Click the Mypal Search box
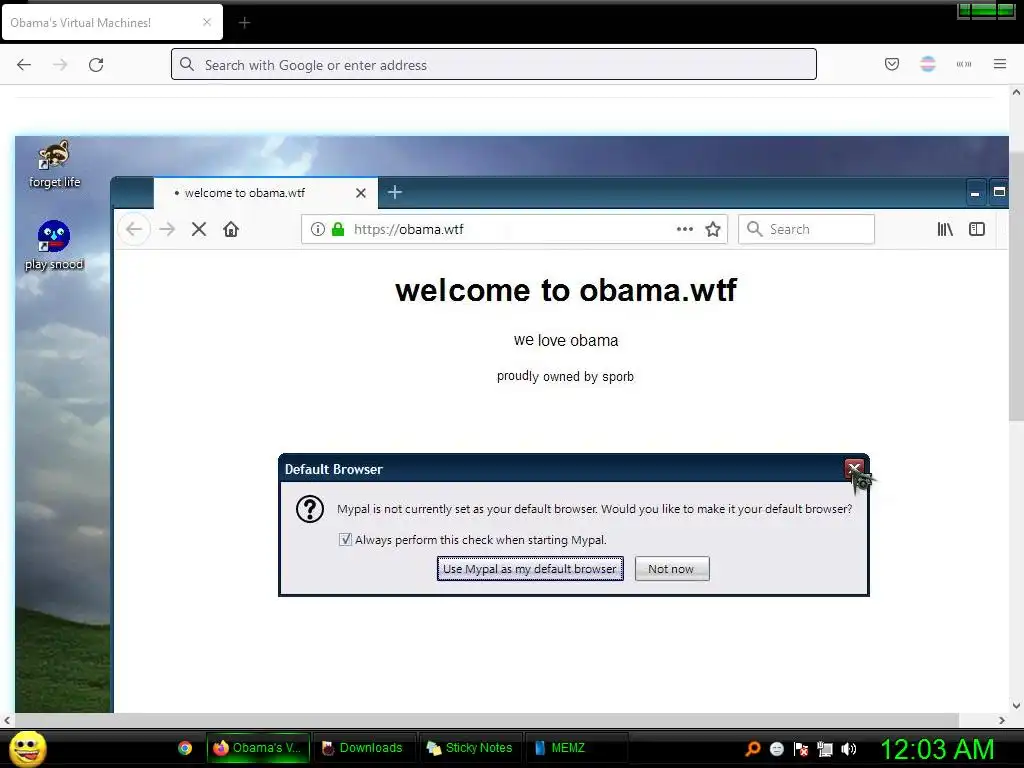This screenshot has width=1024, height=768. point(807,229)
